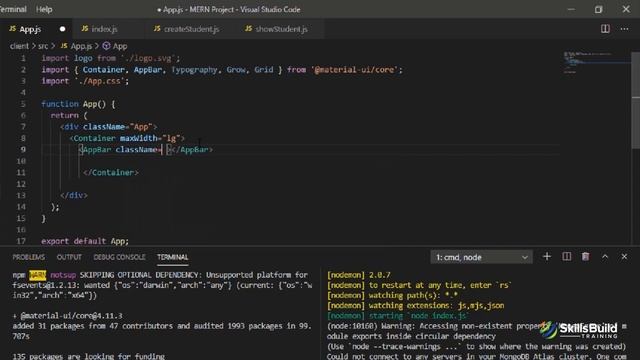Open the Help menu
This screenshot has width=640, height=360.
[x=44, y=9]
